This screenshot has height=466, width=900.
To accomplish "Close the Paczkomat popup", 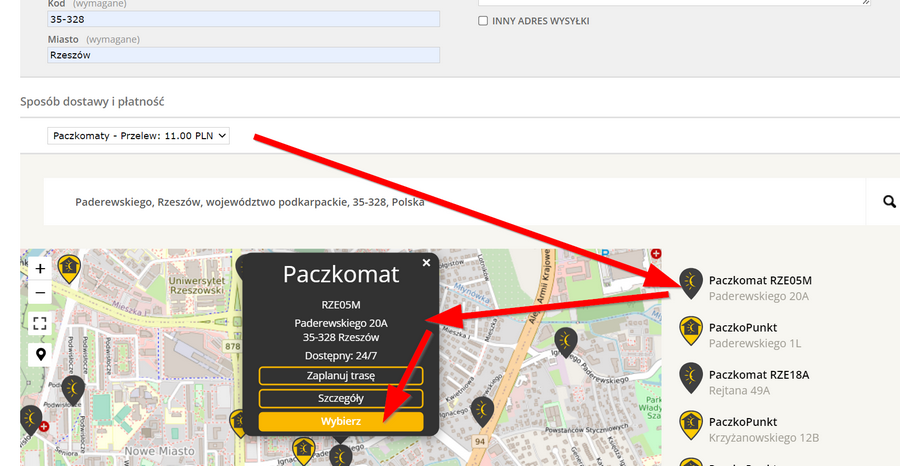I will pyautogui.click(x=426, y=263).
